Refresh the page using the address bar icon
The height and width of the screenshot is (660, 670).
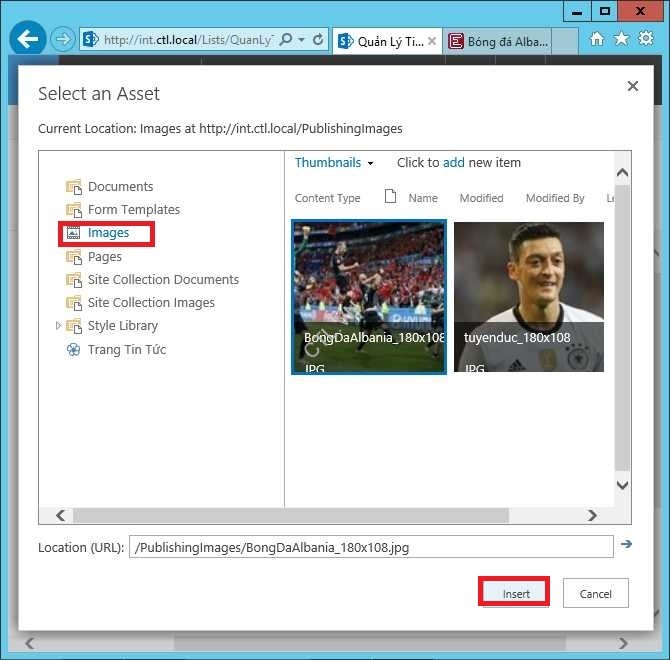318,40
